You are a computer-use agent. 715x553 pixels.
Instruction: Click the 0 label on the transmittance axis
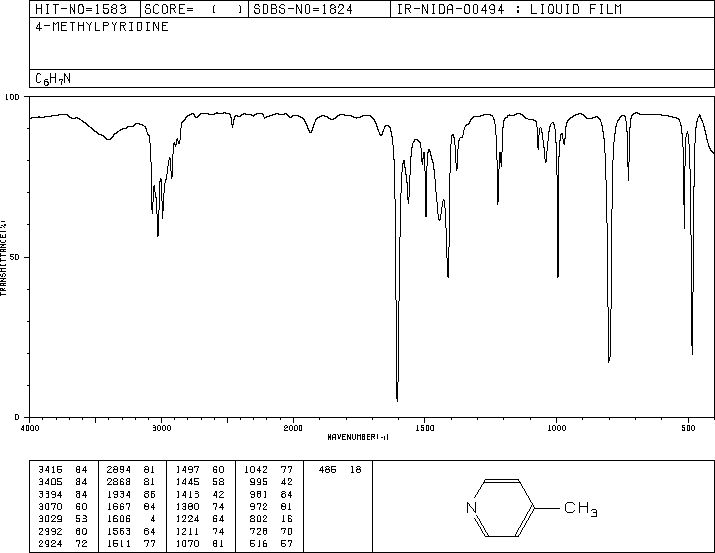pos(17,417)
